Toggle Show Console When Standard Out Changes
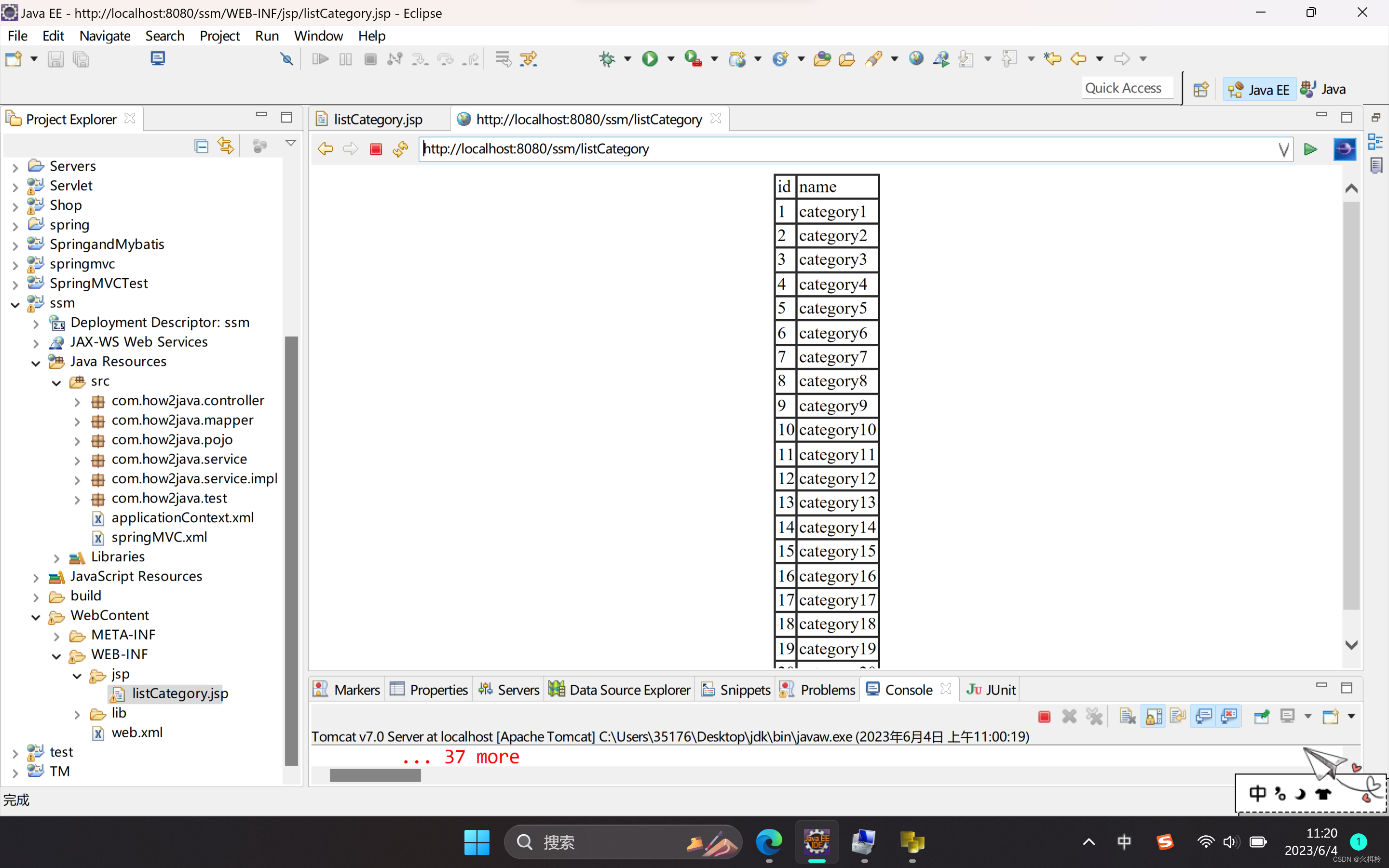Viewport: 1389px width, 868px height. click(1204, 716)
